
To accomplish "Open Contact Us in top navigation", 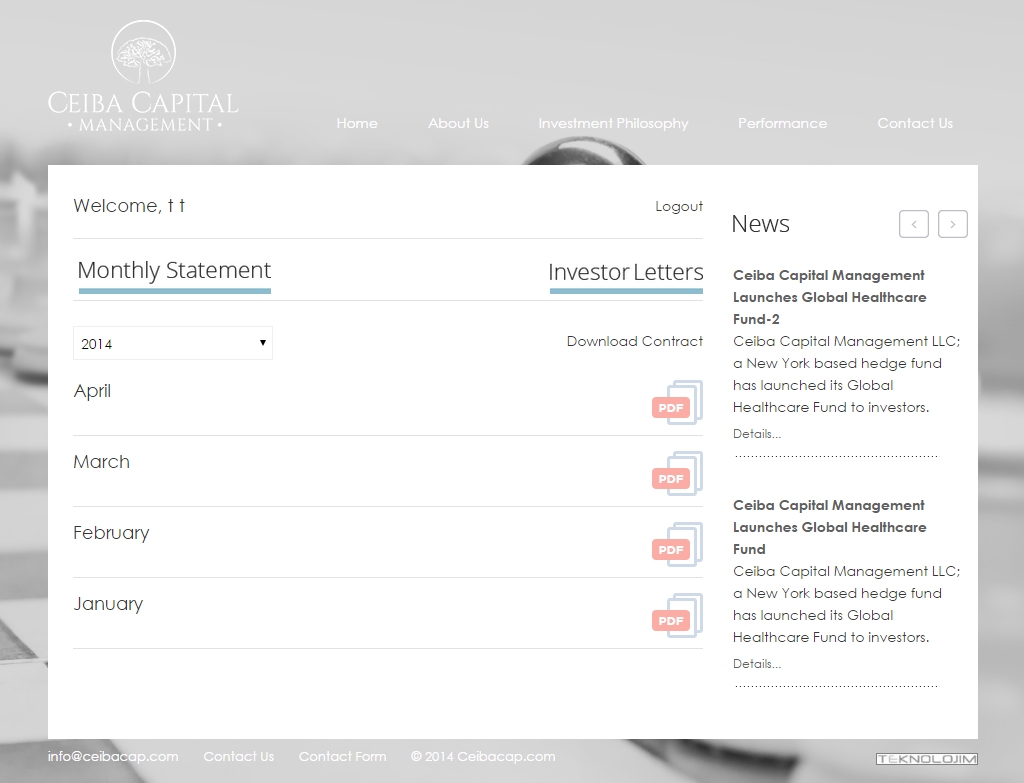I will click(x=915, y=123).
